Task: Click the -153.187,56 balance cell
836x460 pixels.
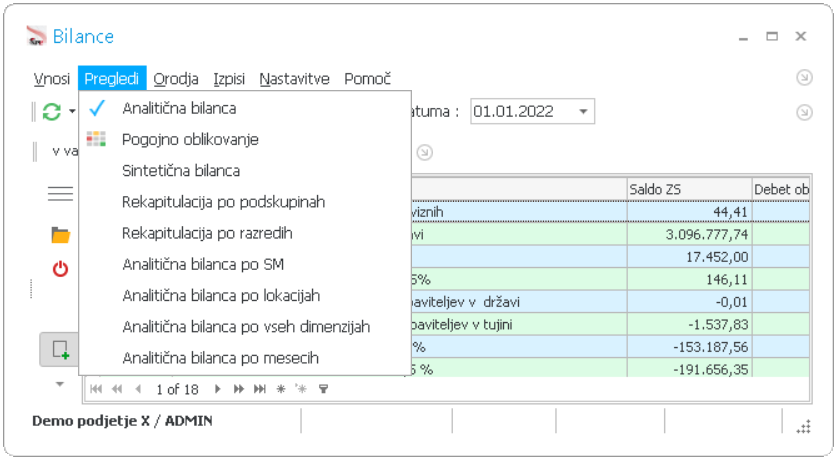Action: pyautogui.click(x=689, y=347)
